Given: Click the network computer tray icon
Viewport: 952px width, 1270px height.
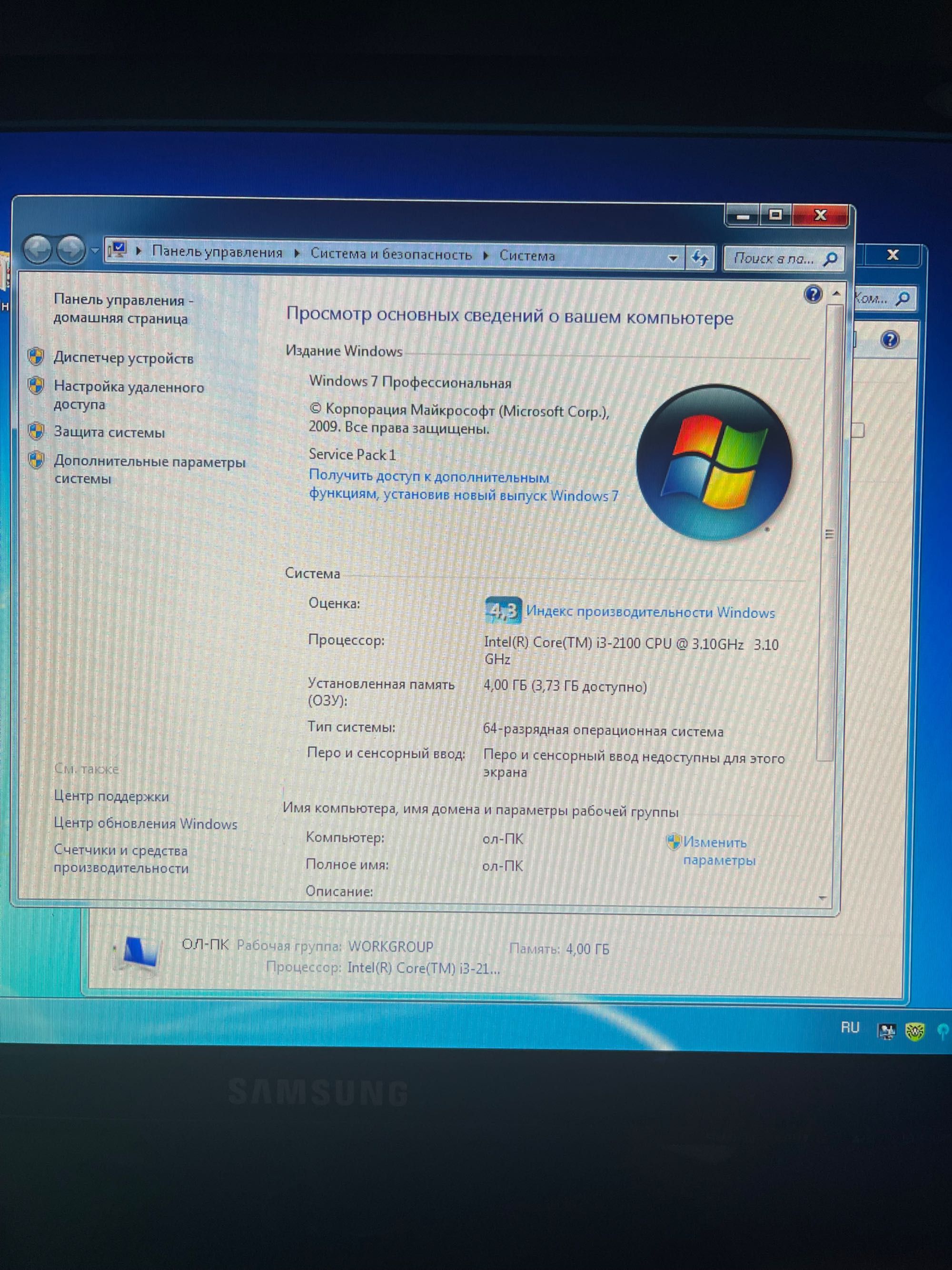Looking at the screenshot, I should click(x=887, y=1031).
